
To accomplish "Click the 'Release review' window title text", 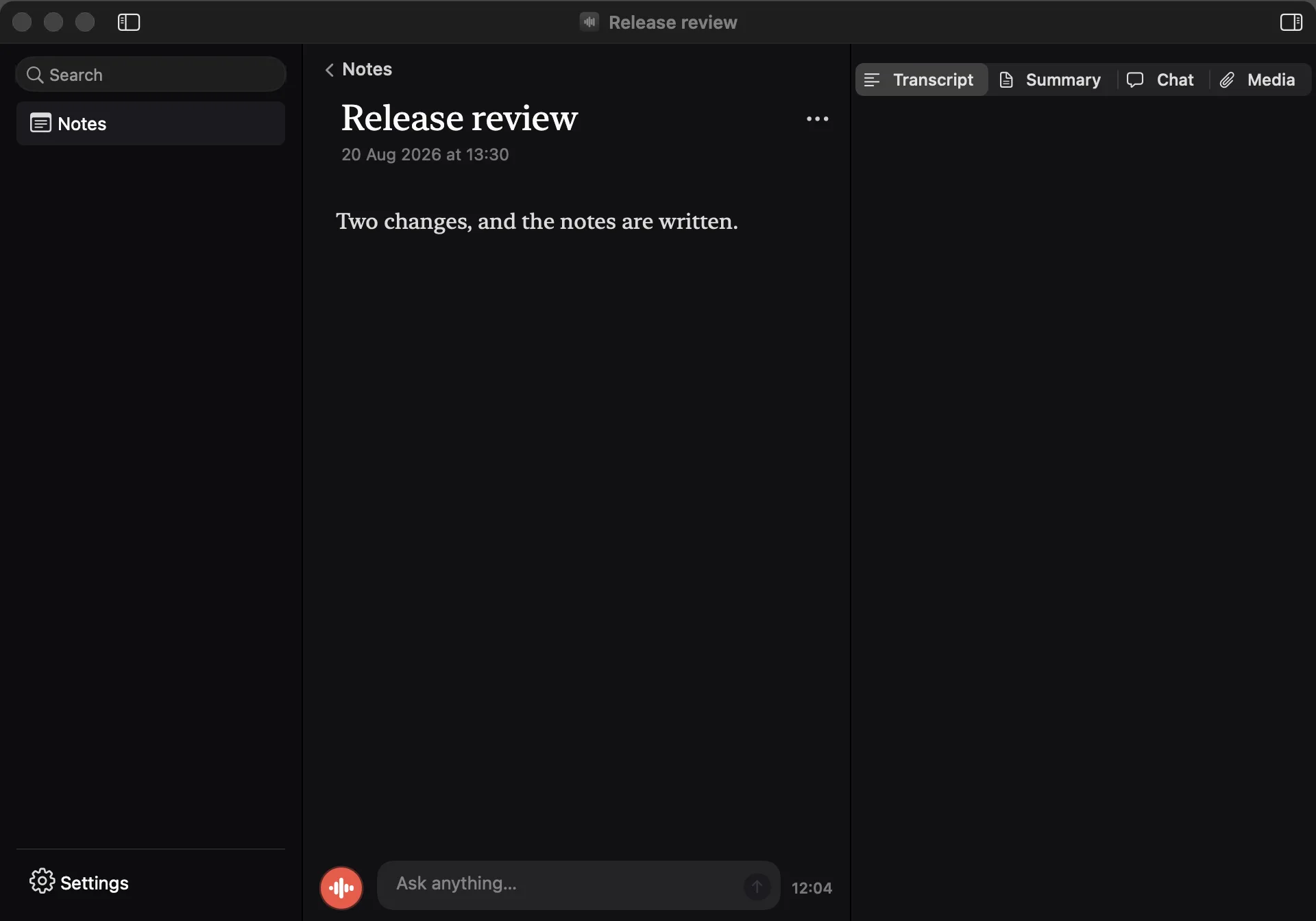I will tap(672, 23).
